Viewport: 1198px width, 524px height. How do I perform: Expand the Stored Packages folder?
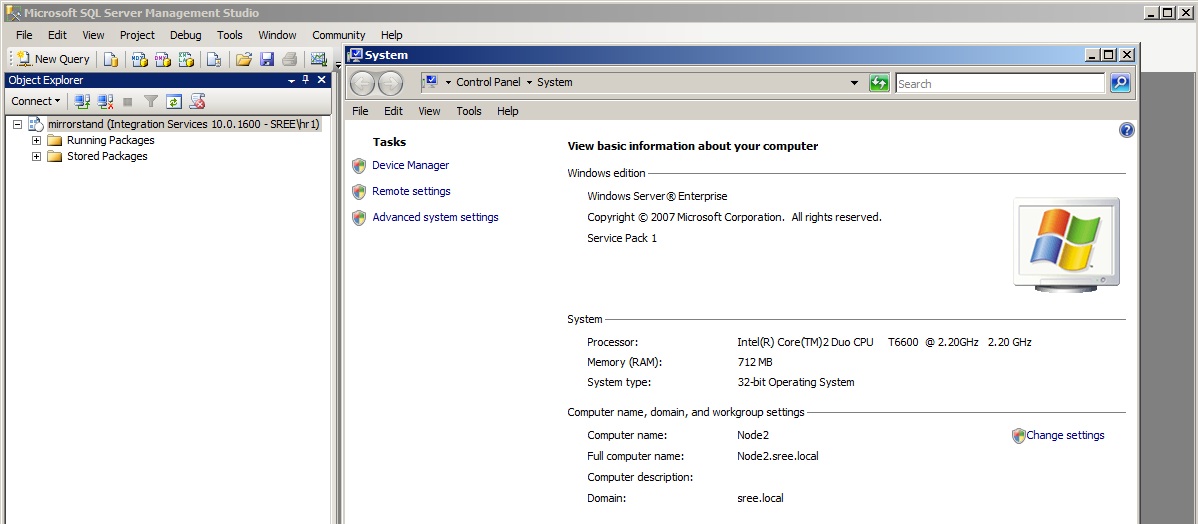click(x=36, y=157)
